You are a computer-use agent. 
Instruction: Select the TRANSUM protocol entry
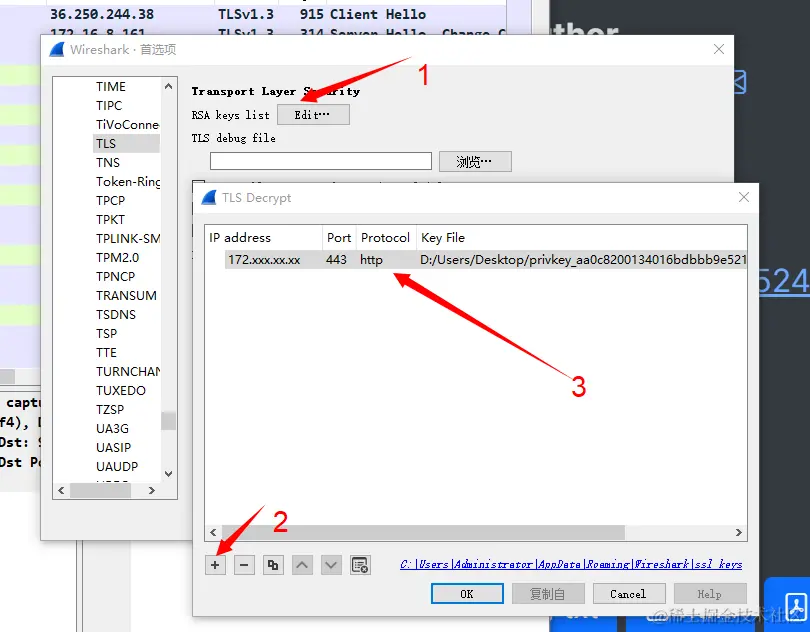click(x=126, y=296)
